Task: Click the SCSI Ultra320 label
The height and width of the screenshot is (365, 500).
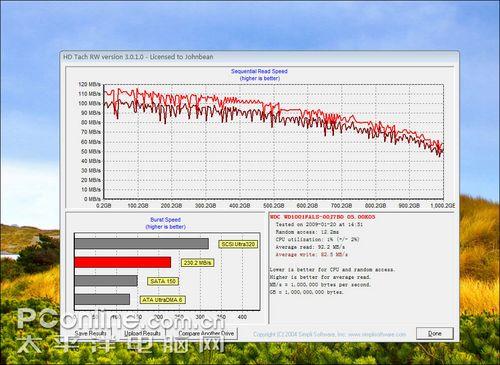Action: (x=238, y=244)
